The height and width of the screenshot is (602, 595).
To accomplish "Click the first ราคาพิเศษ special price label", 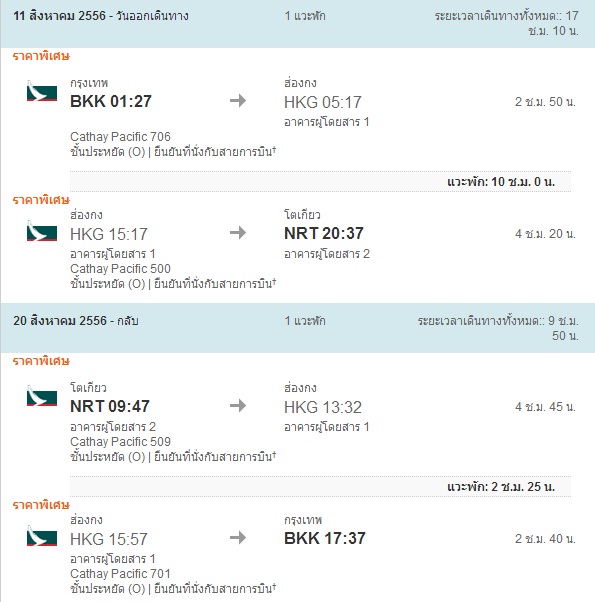I will coord(41,56).
